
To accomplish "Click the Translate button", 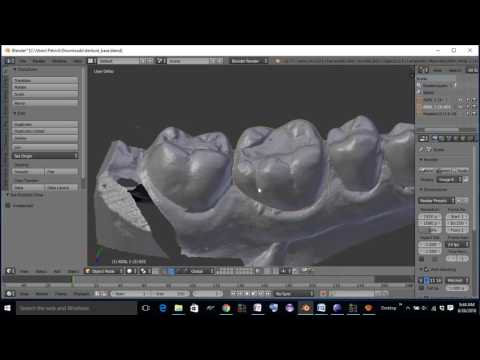I will pyautogui.click(x=46, y=80).
